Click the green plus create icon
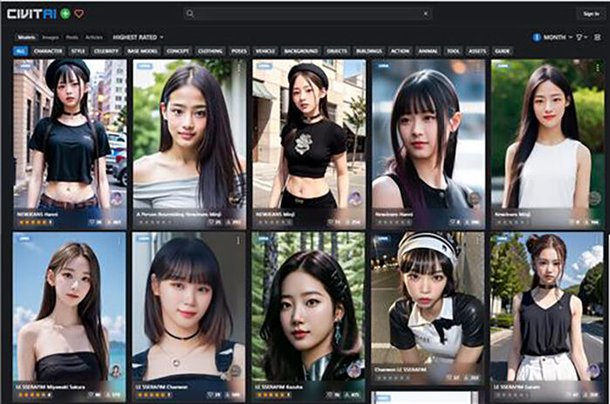This screenshot has height=404, width=610. tap(65, 14)
